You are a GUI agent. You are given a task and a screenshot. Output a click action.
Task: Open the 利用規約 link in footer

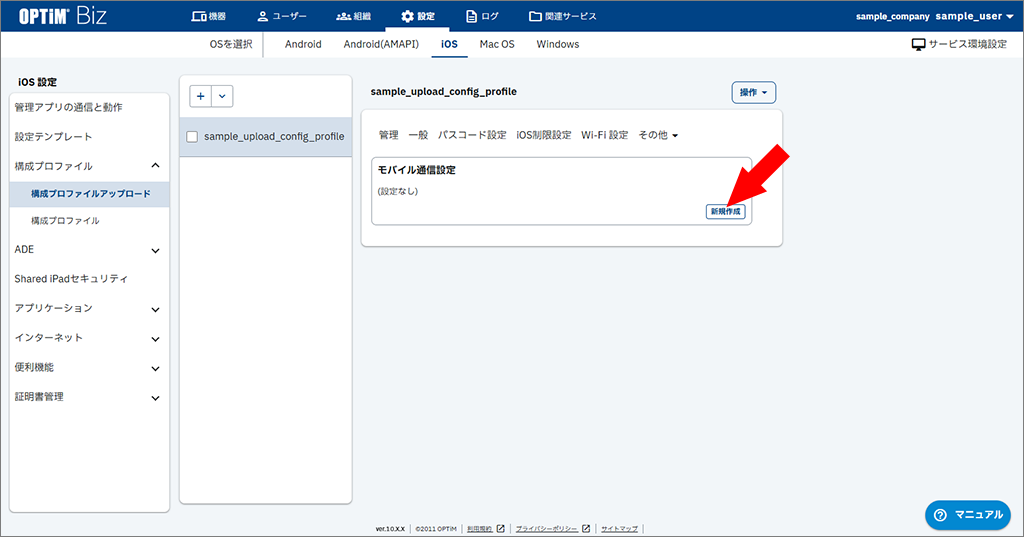[x=485, y=529]
